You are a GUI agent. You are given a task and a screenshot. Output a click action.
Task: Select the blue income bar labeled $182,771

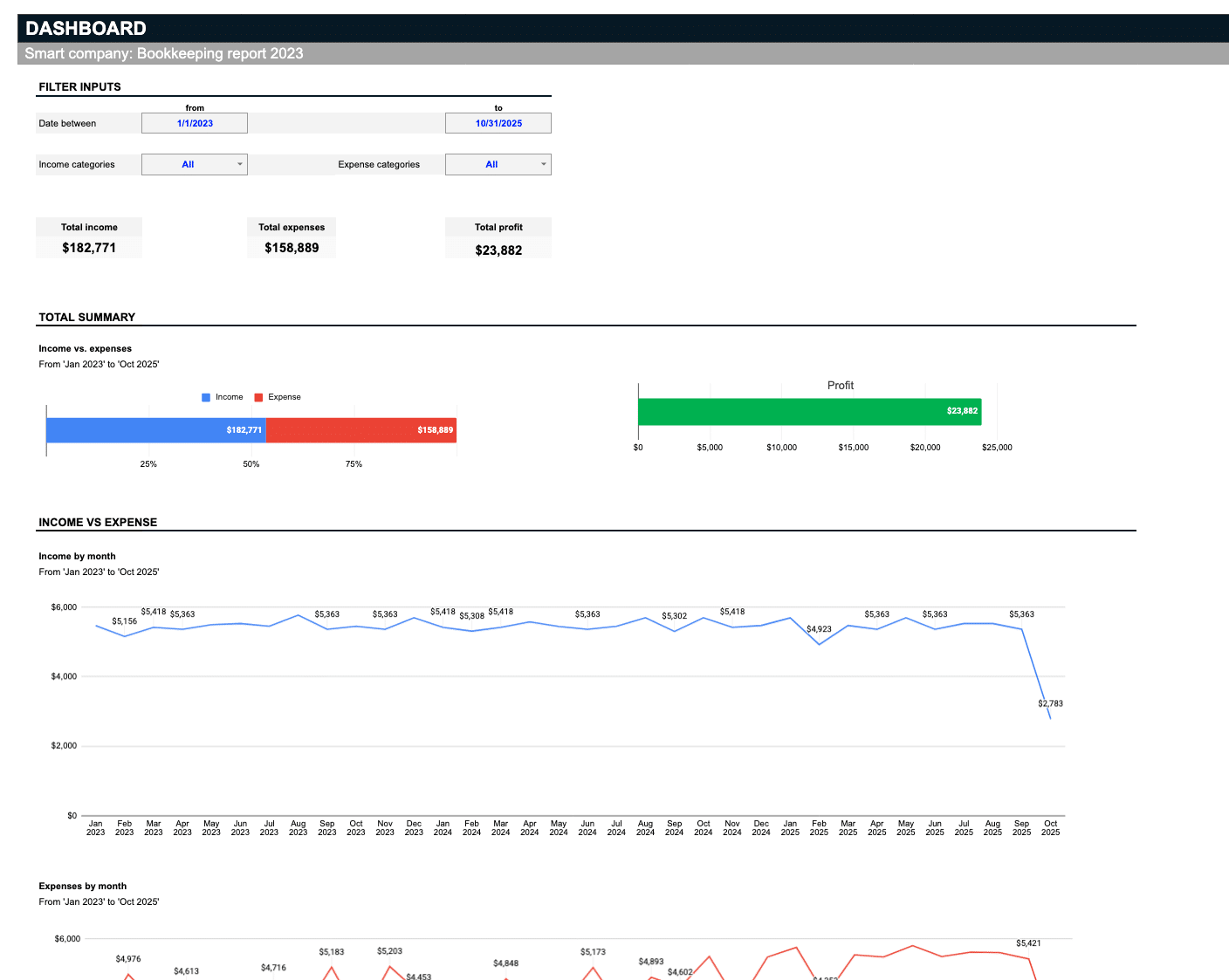coord(155,430)
